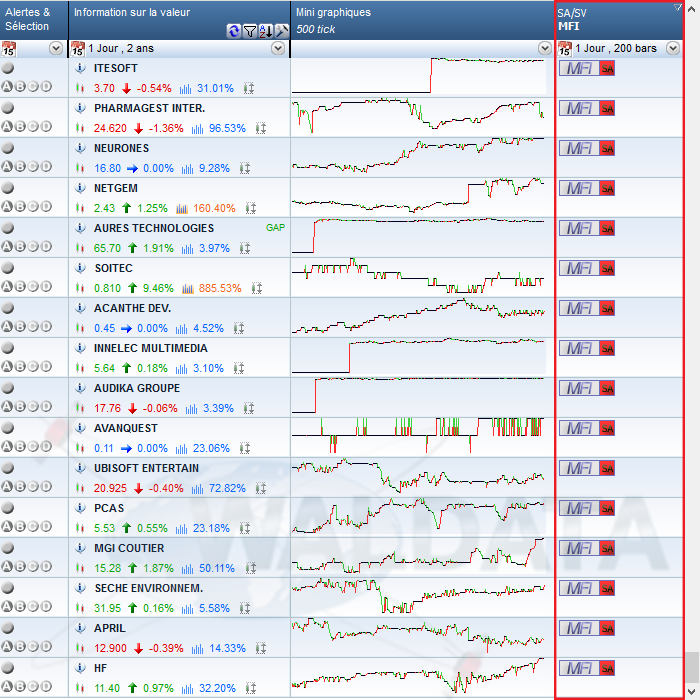The width and height of the screenshot is (700, 700).
Task: Expand the Alertes & Sélection column dropdown
Action: point(56,48)
